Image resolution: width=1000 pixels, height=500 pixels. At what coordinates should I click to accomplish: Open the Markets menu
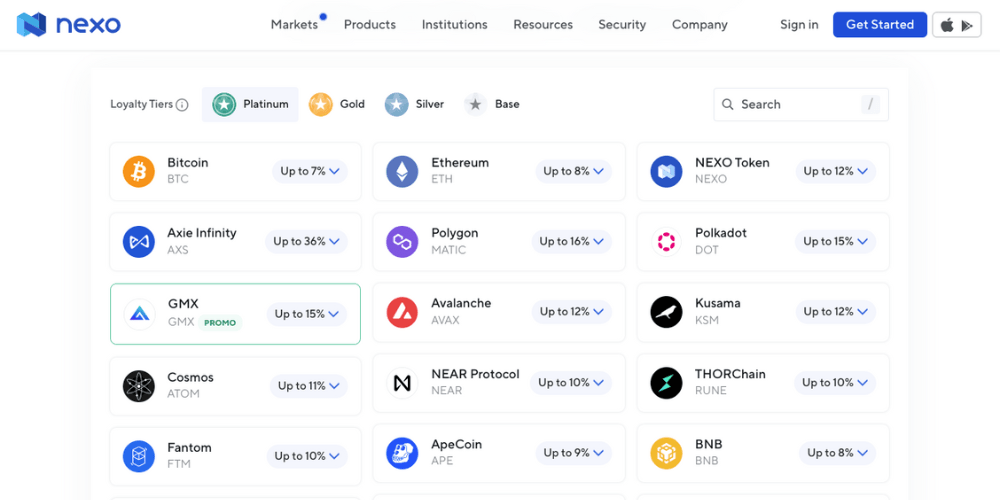294,25
